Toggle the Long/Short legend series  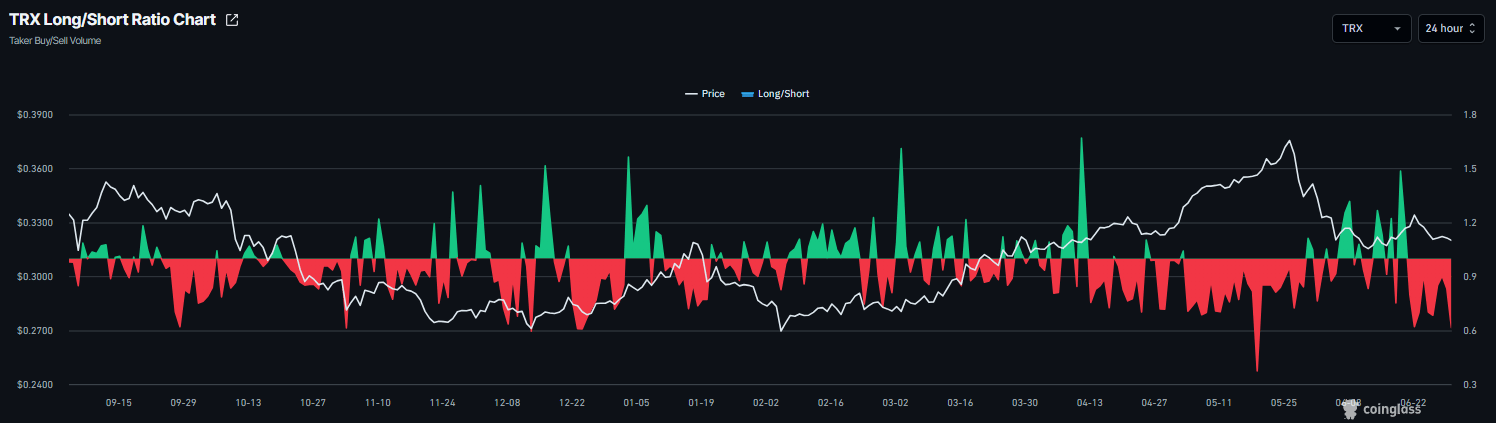(x=775, y=93)
